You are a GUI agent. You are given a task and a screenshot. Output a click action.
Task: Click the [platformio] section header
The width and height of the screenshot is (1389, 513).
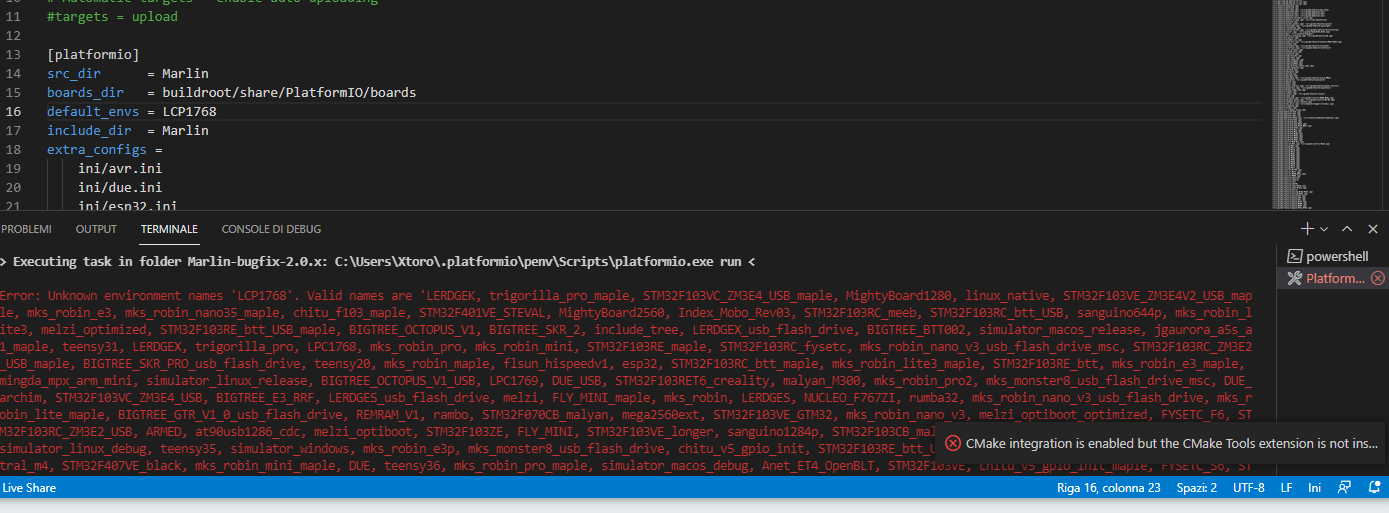click(93, 54)
